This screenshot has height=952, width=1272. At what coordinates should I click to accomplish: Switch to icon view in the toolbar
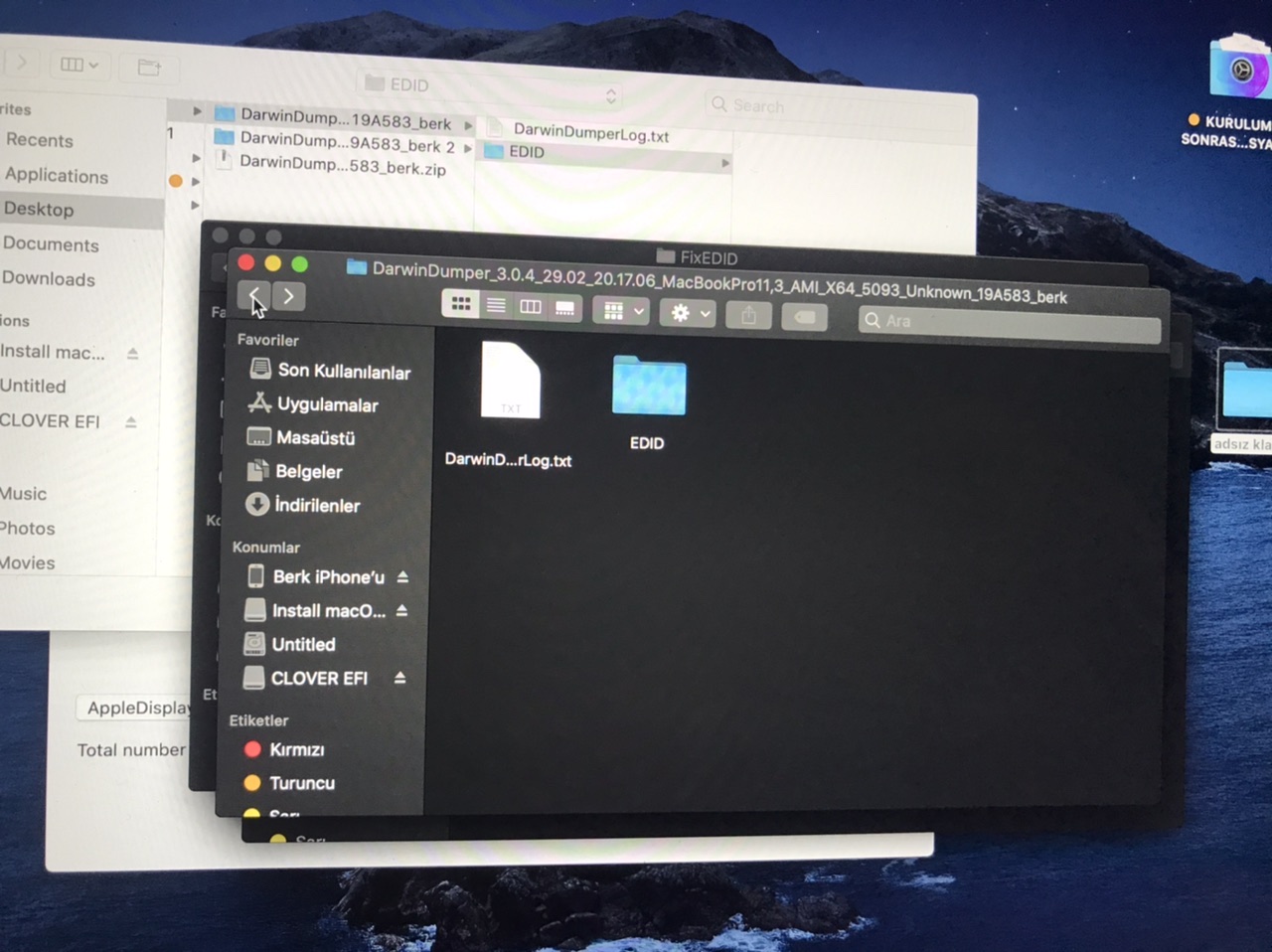coord(461,305)
